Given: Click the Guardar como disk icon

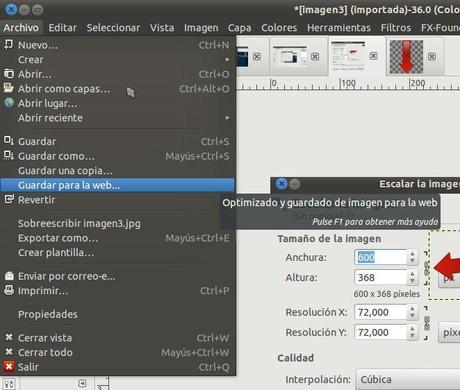Looking at the screenshot, I should click(9, 155).
